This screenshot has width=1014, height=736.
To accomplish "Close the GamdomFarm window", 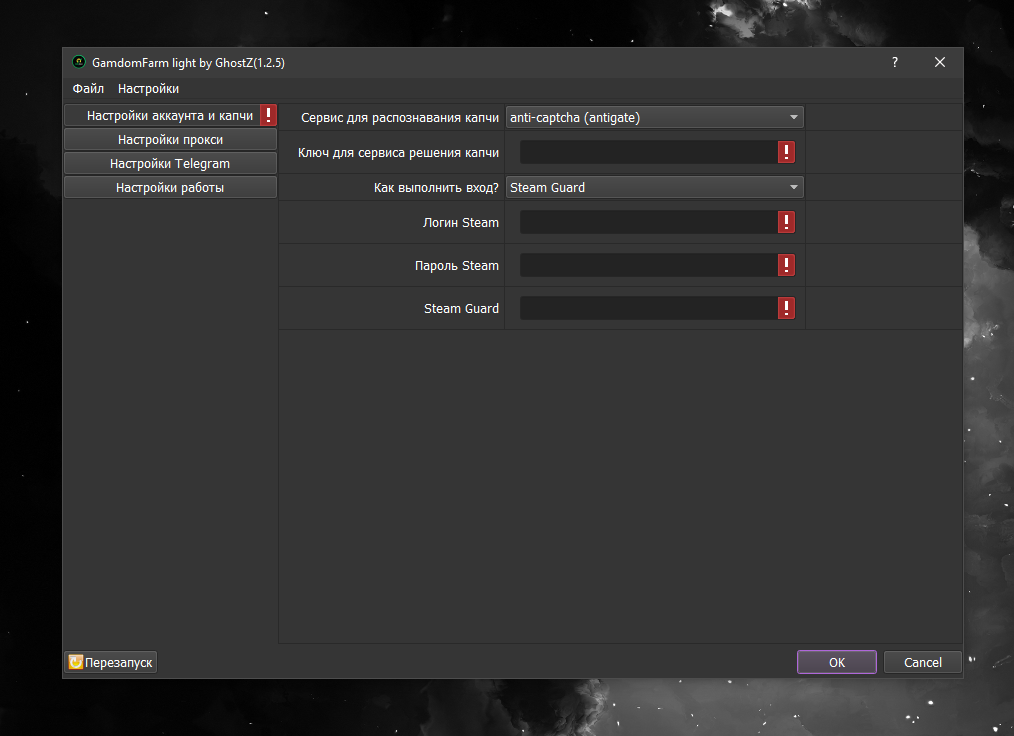I will click(x=940, y=62).
